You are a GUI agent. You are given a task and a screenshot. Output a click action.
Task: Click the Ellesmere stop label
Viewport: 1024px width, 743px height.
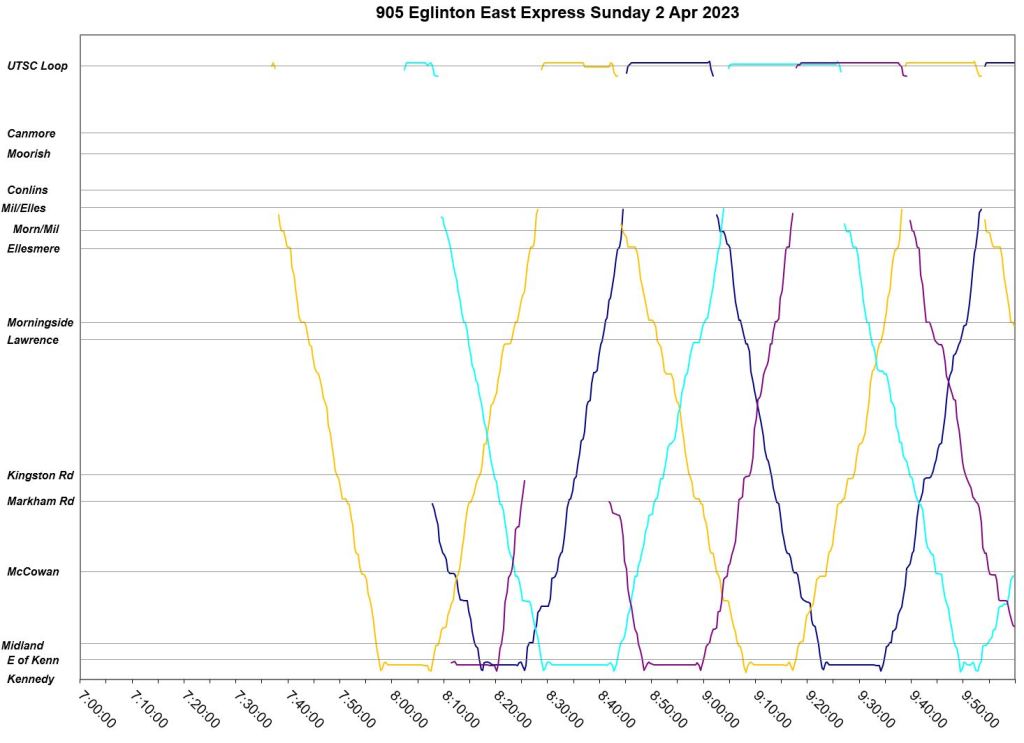(x=33, y=249)
